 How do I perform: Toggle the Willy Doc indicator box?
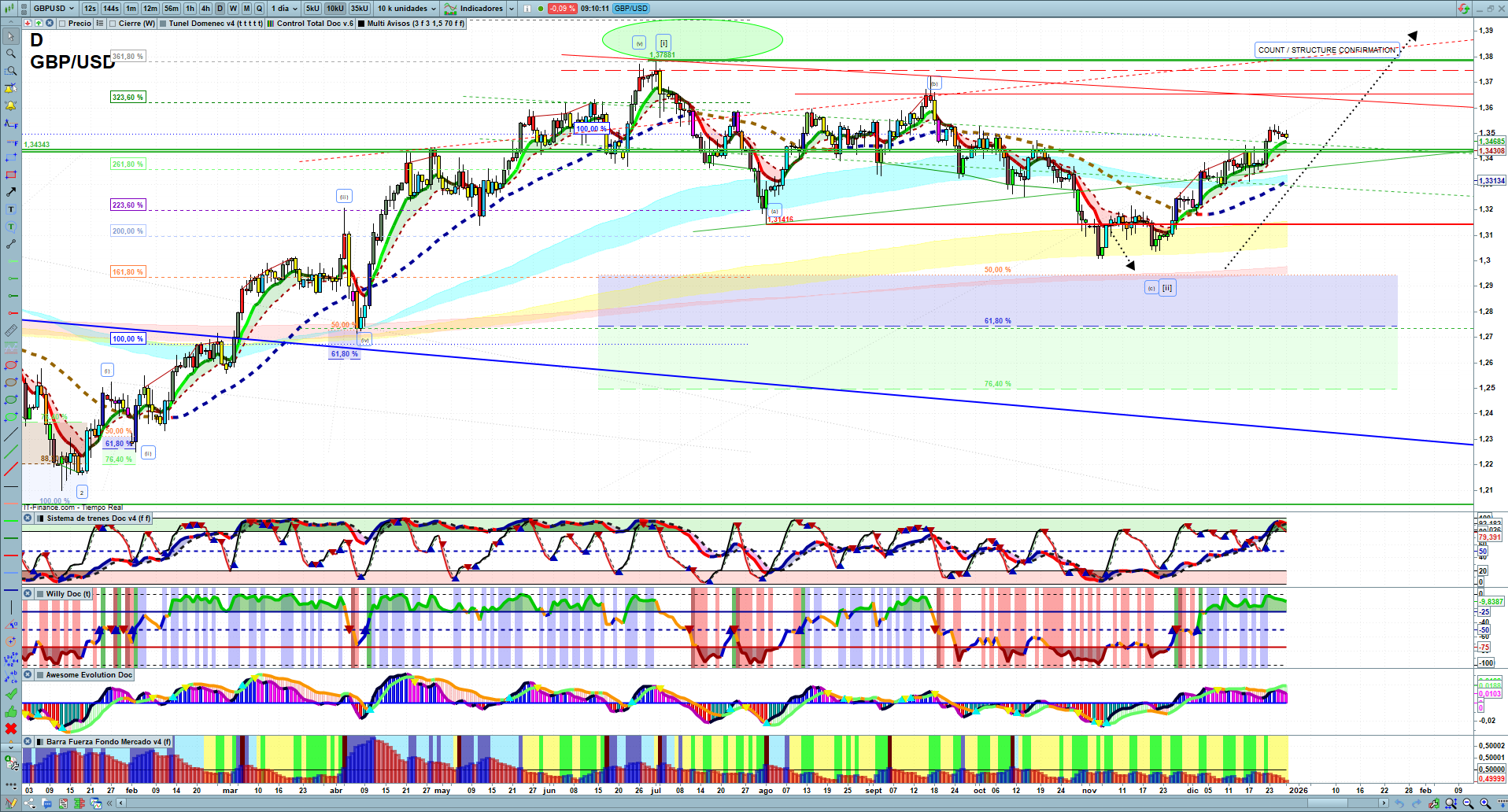pyautogui.click(x=40, y=594)
